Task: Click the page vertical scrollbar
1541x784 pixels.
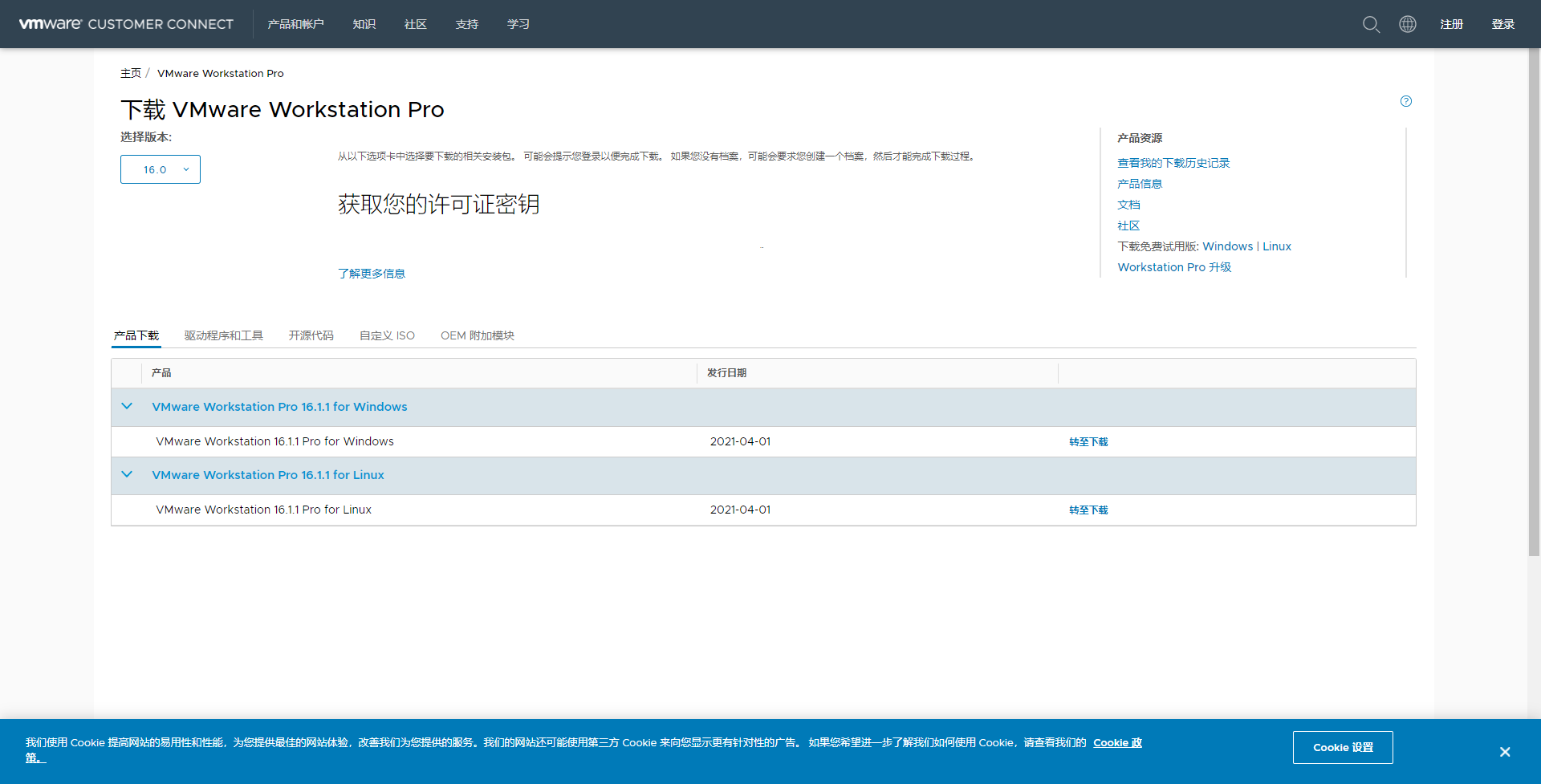Action: coord(1534,301)
